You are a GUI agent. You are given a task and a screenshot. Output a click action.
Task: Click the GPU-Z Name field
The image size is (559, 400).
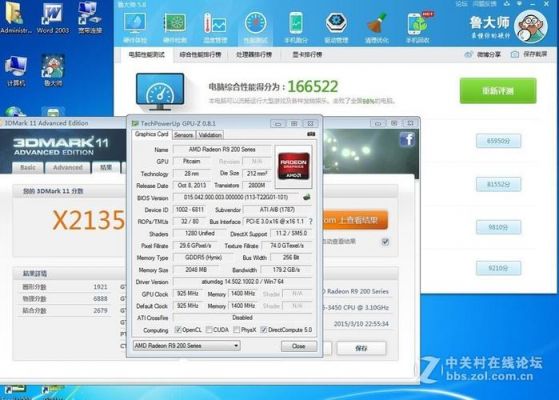point(222,149)
